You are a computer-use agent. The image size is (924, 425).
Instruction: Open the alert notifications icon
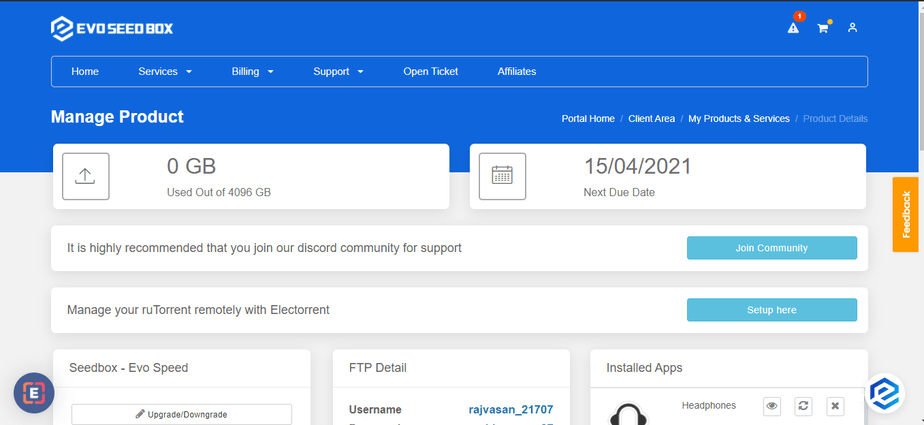[x=793, y=28]
